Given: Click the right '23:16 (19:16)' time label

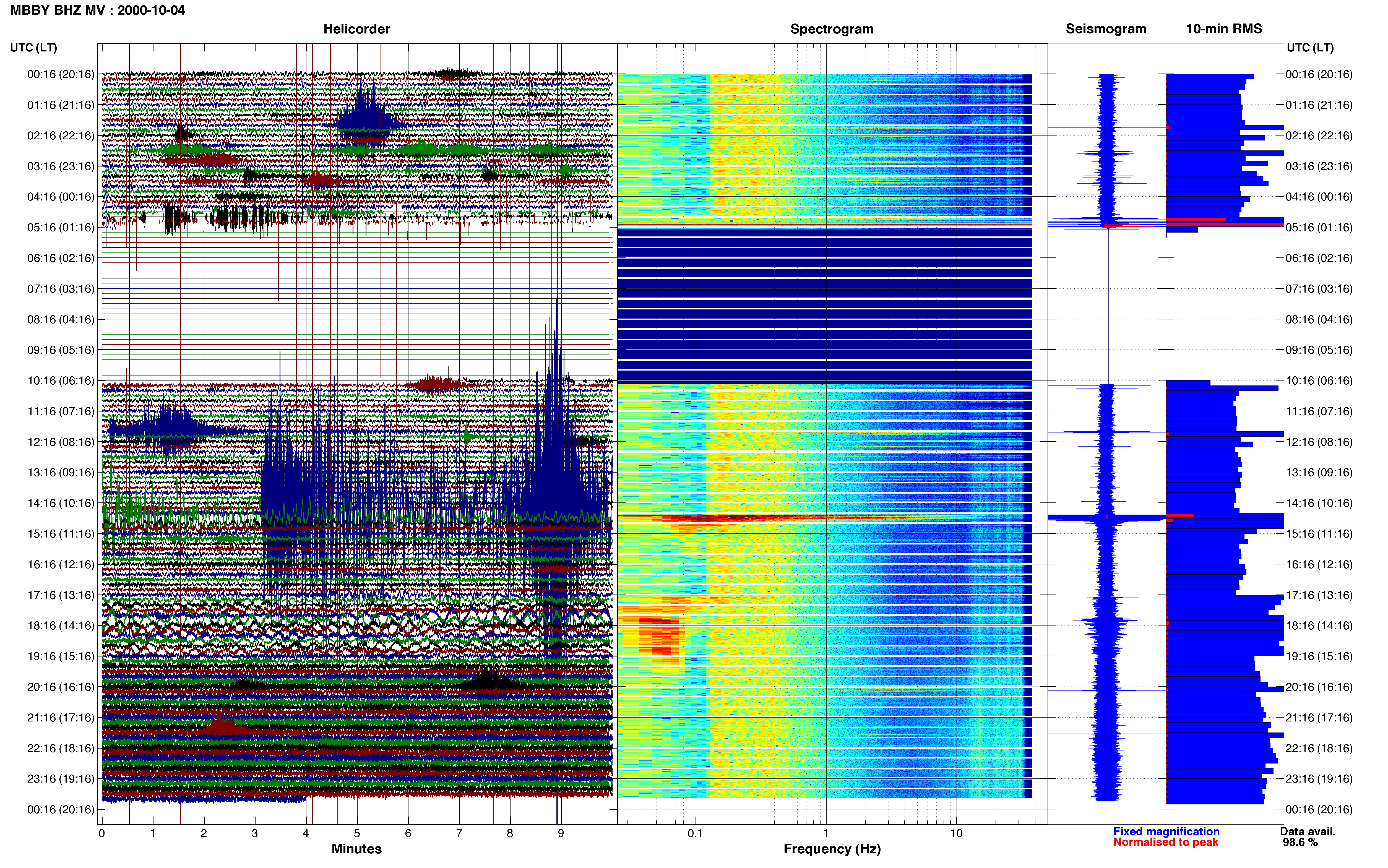Looking at the screenshot, I should [x=1319, y=779].
